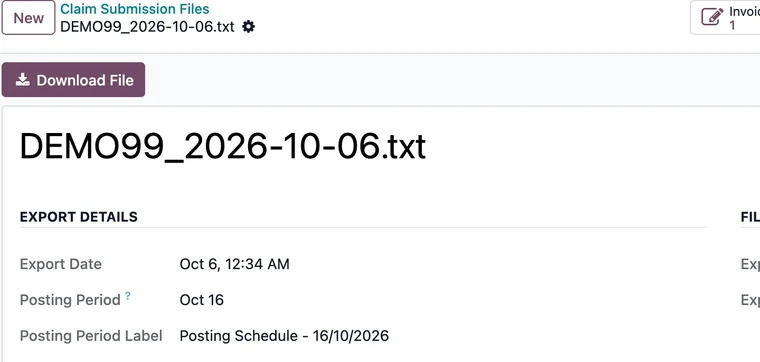Click the Invoices edit pencil icon
The height and width of the screenshot is (362, 760).
(712, 17)
